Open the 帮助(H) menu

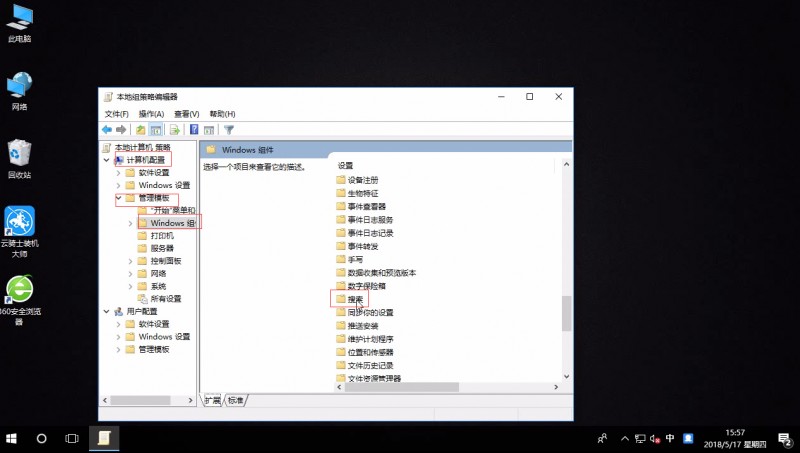tap(222, 114)
